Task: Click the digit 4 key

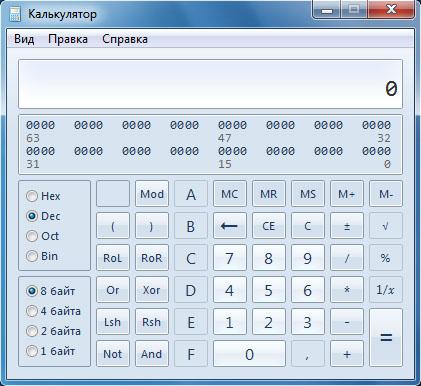Action: (x=230, y=290)
